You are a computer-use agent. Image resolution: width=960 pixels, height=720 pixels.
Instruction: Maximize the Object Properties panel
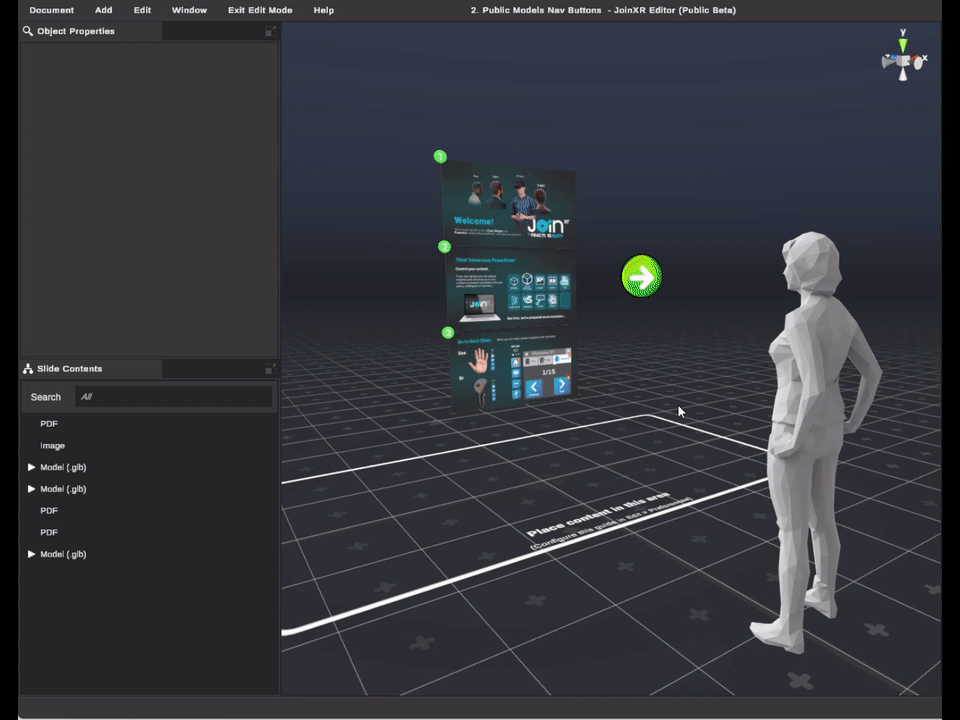tap(271, 31)
